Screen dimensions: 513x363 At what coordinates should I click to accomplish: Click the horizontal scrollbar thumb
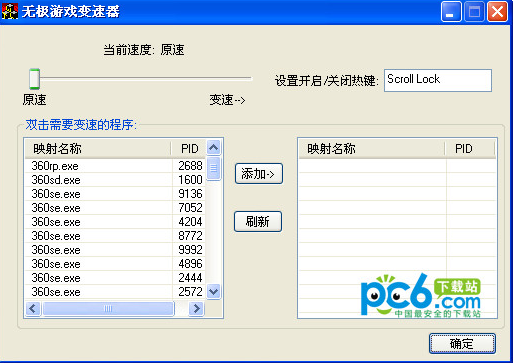click(108, 308)
